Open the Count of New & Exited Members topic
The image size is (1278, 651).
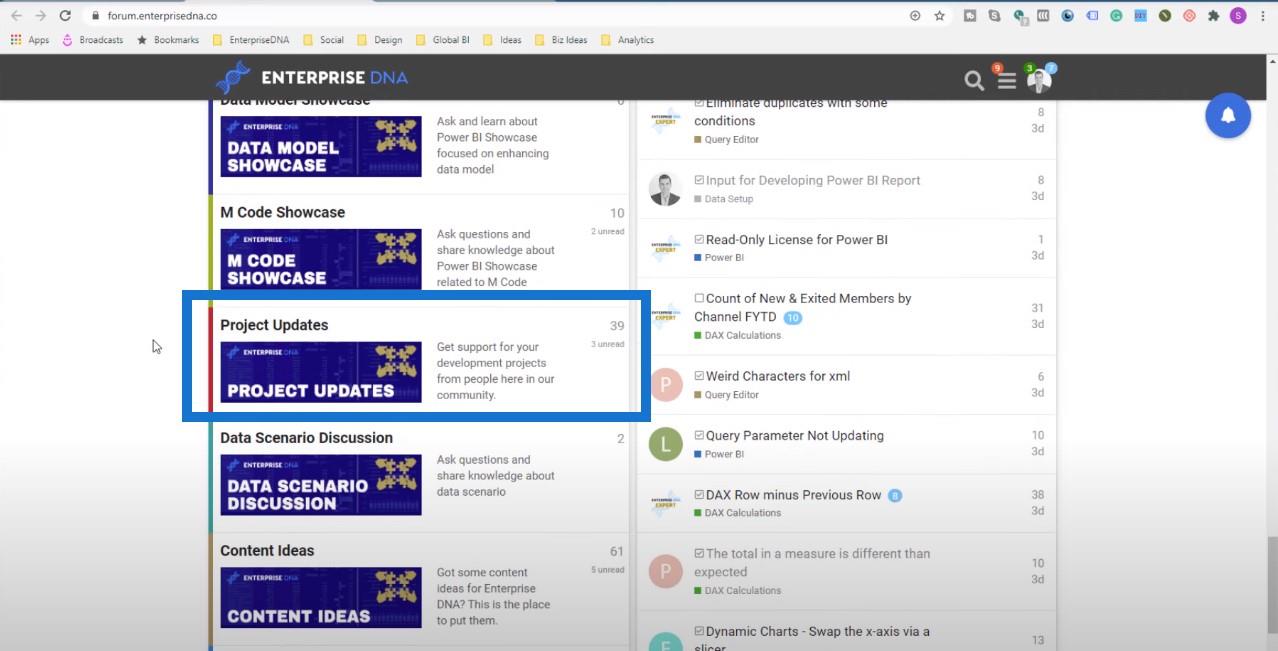point(803,308)
